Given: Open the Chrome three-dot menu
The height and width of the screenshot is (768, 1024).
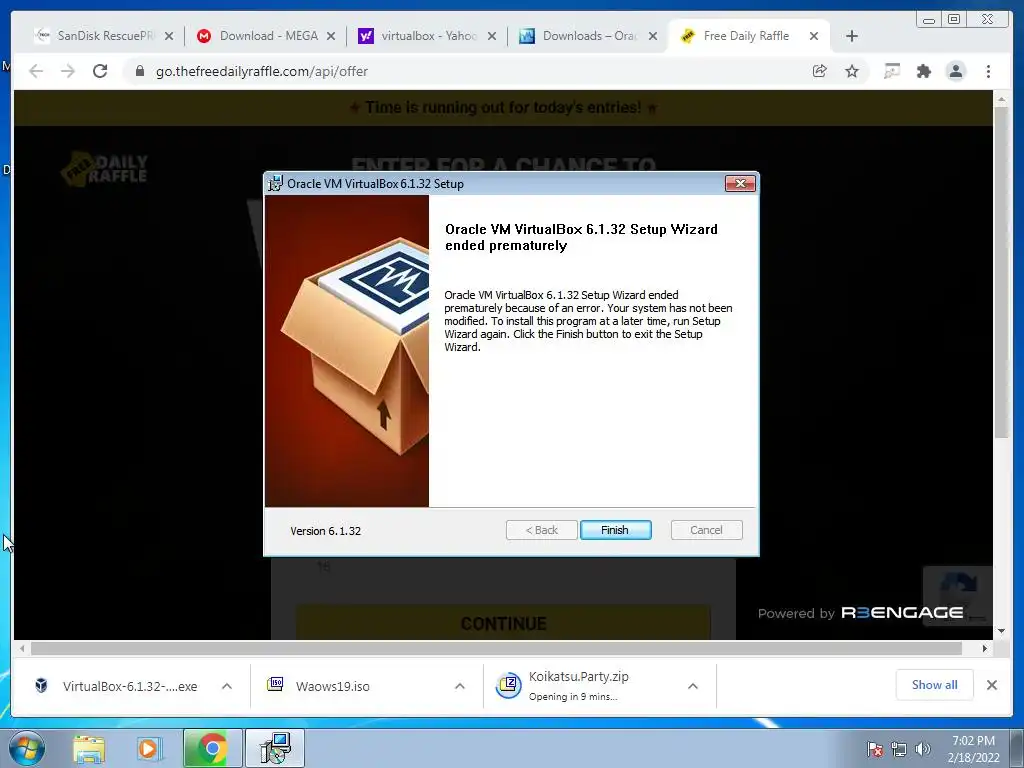Looking at the screenshot, I should 988,71.
